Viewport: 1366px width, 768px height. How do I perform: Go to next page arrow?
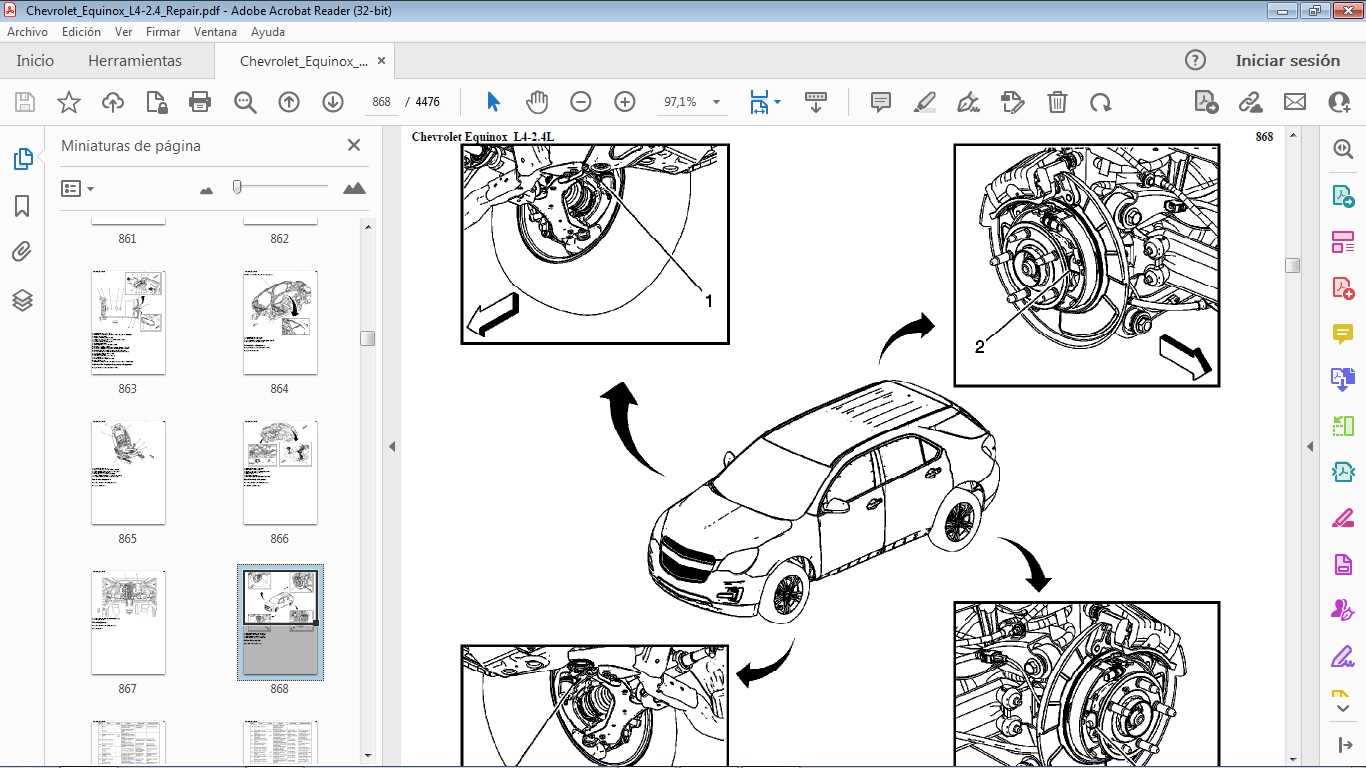tap(333, 102)
